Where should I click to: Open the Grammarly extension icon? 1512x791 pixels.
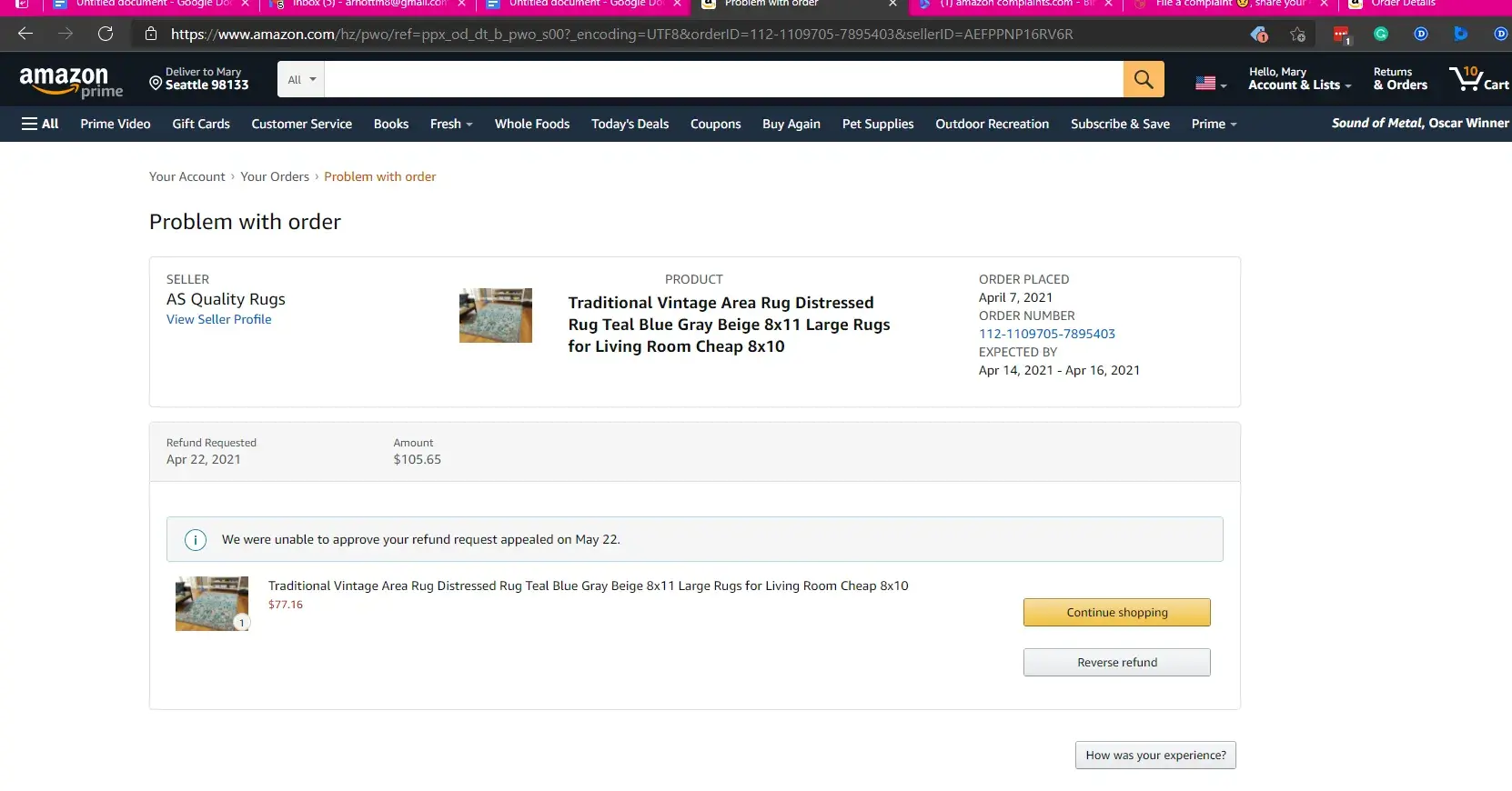coord(1381,35)
